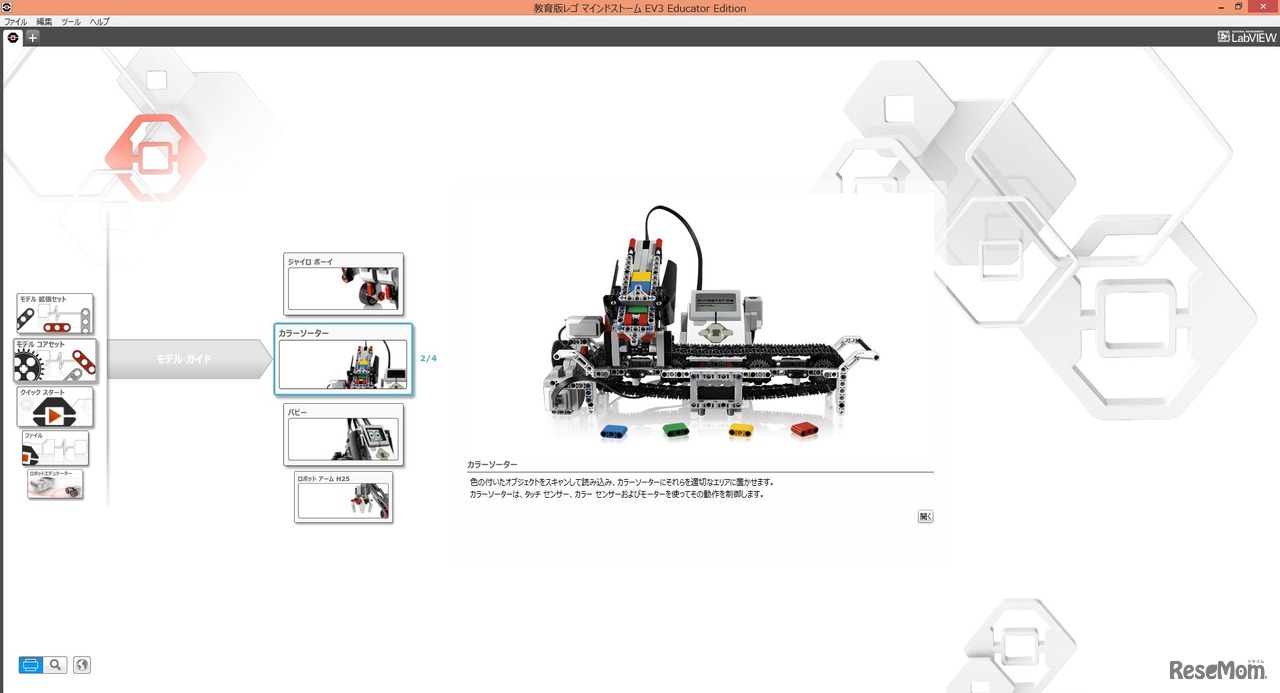Collapse the モデル ガイド arrow banner
The height and width of the screenshot is (693, 1280).
click(x=185, y=359)
